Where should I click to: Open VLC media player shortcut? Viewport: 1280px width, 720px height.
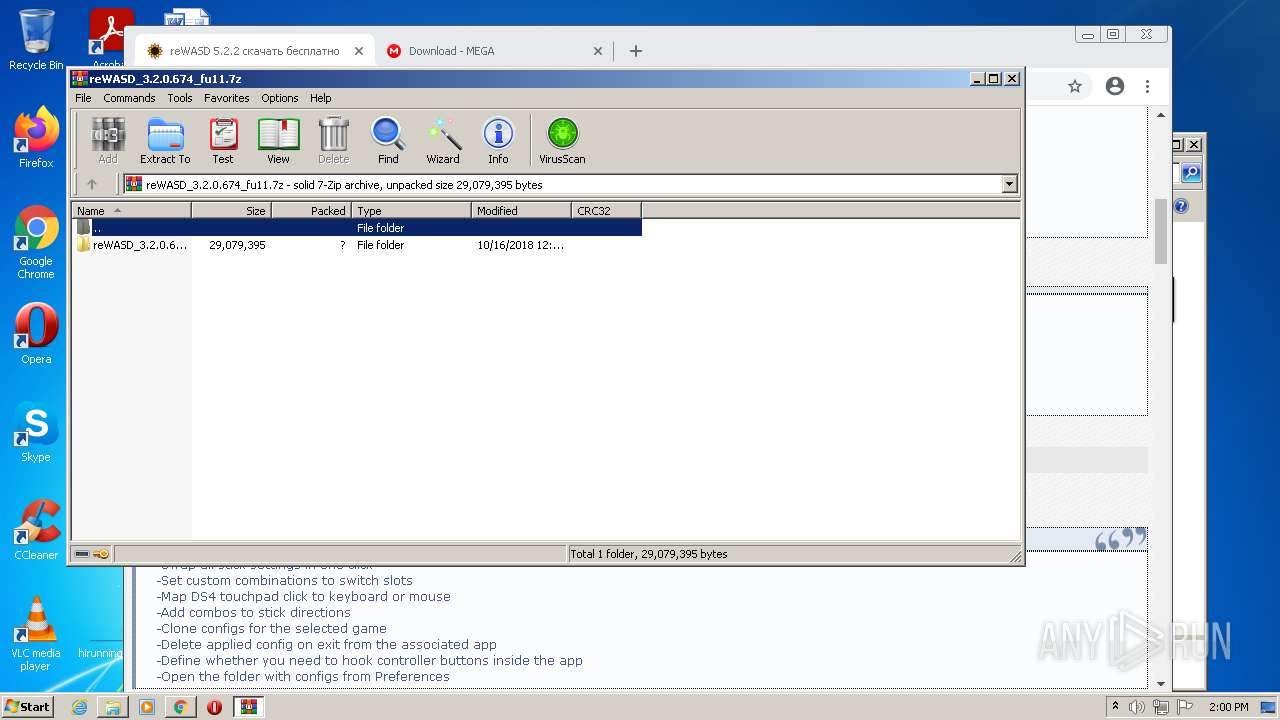pyautogui.click(x=36, y=634)
